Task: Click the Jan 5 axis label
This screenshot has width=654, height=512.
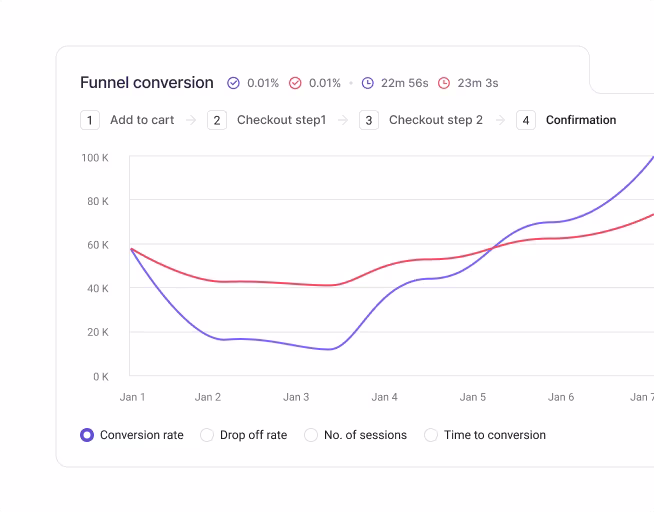Action: point(473,397)
